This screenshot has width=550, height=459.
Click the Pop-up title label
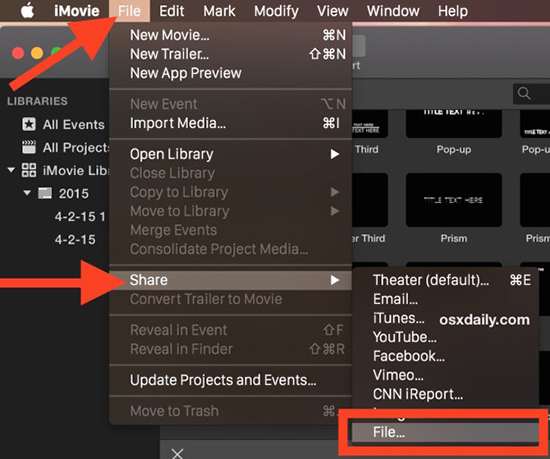coord(454,150)
